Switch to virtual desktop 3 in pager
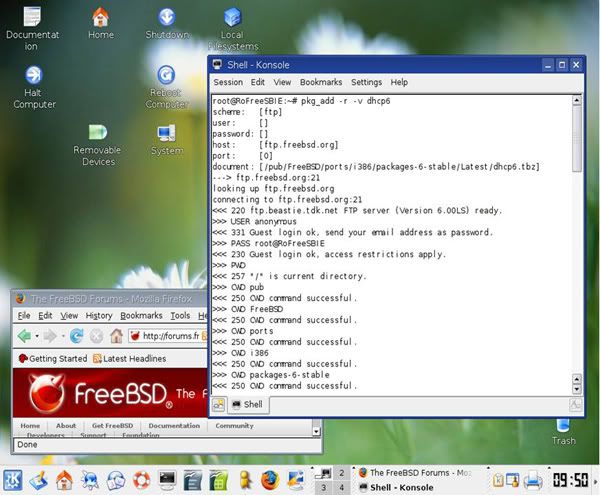Viewport: 600px width, 495px height. coord(324,487)
